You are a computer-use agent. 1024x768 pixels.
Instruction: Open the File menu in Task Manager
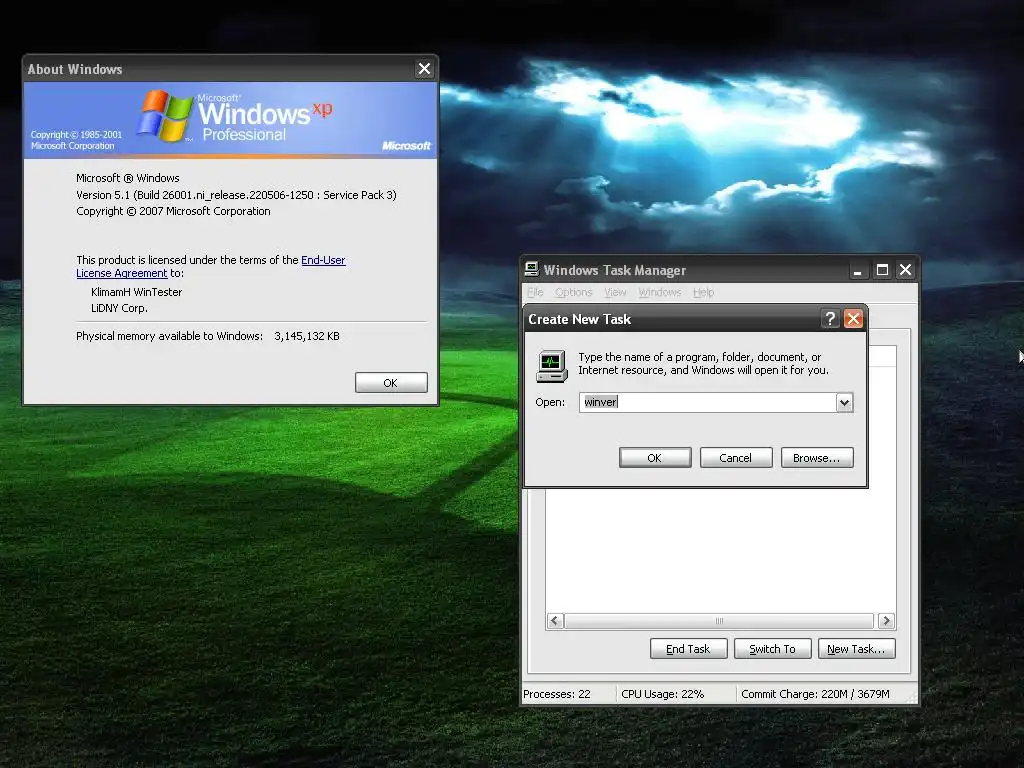coord(535,292)
